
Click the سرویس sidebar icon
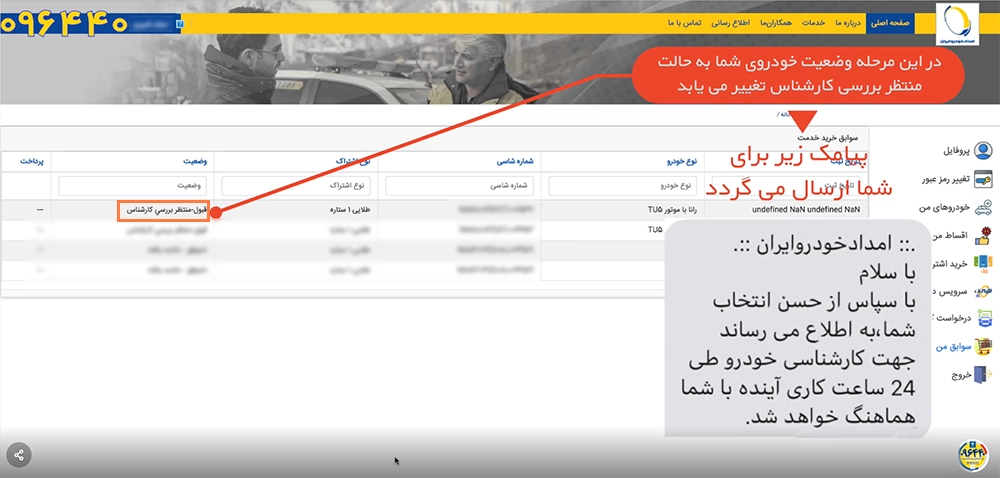[983, 291]
